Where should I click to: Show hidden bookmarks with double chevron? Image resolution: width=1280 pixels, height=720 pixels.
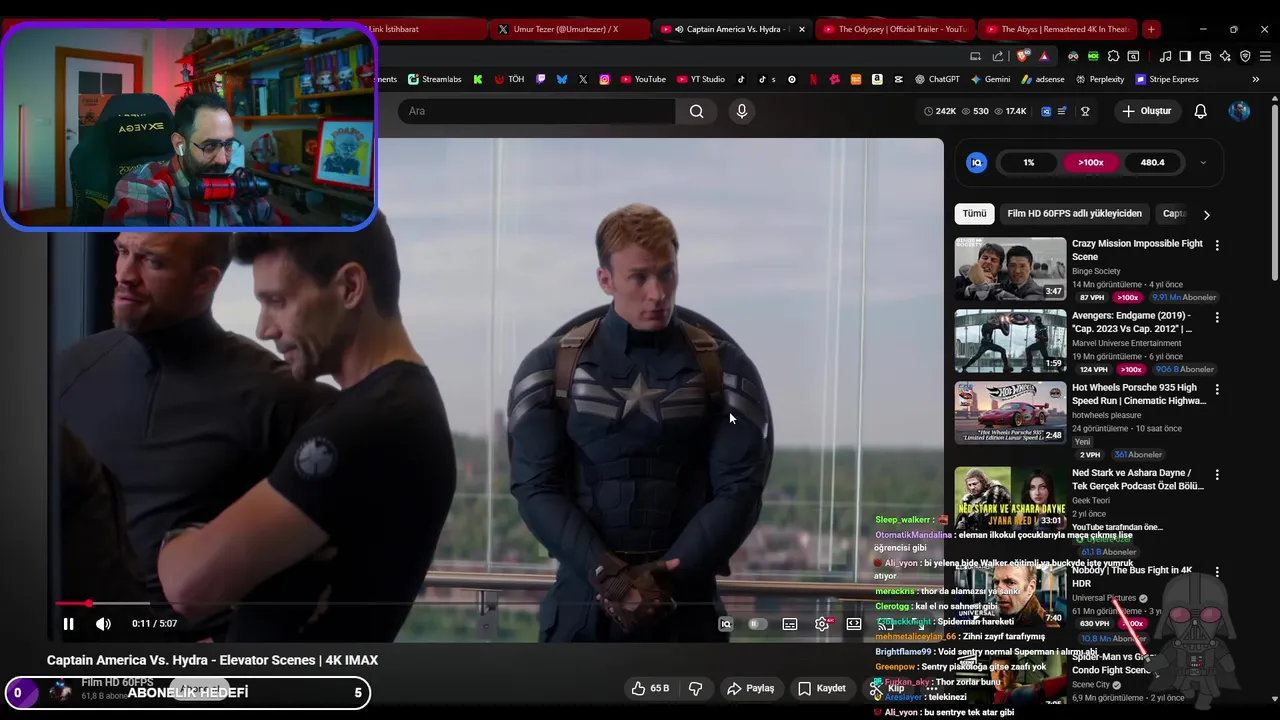(x=1256, y=79)
